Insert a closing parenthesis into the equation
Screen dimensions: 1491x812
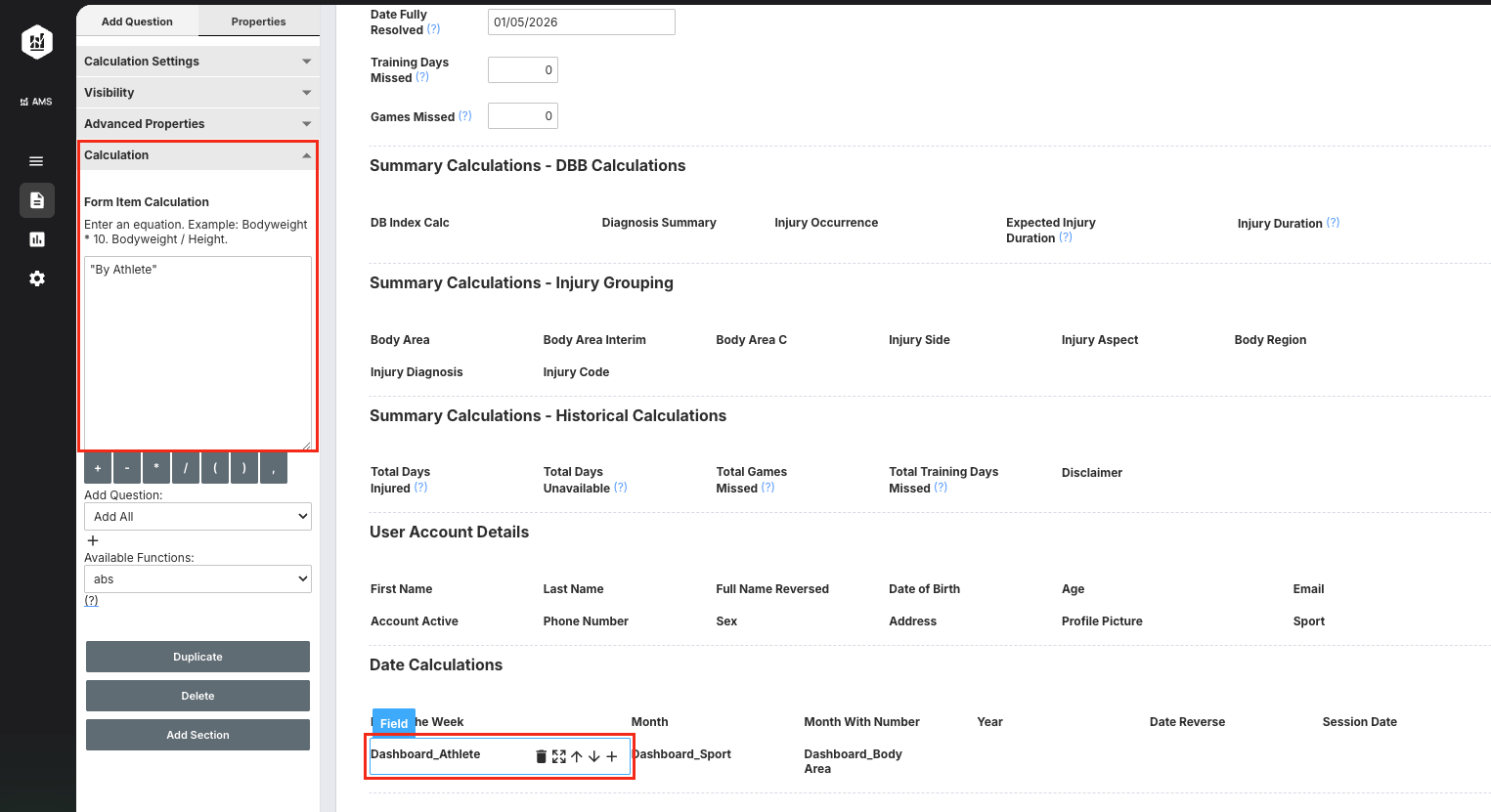[244, 469]
